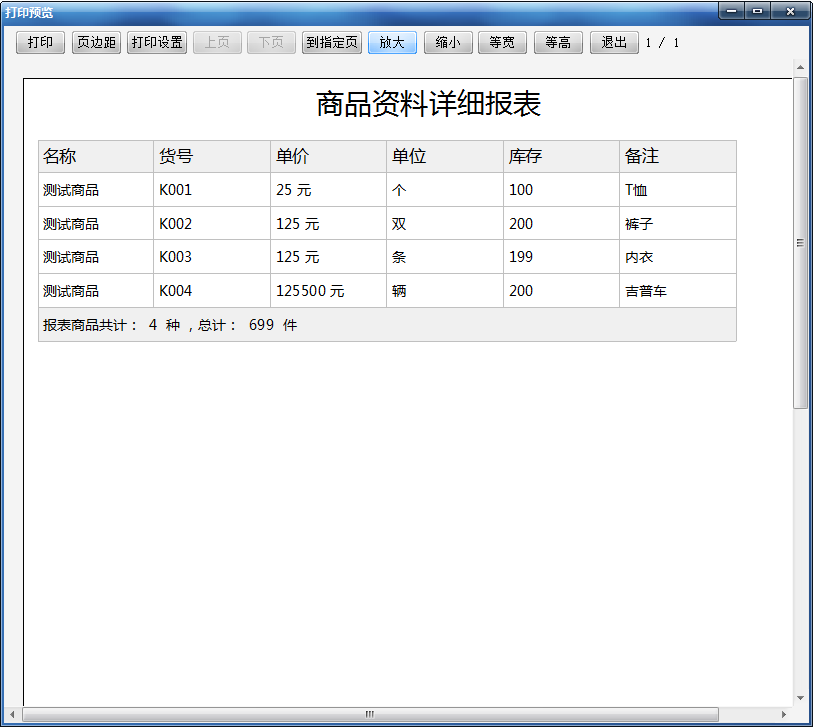Screen dimensions: 813x727
Task: Go to a specific page via 到指定页
Action: [332, 43]
